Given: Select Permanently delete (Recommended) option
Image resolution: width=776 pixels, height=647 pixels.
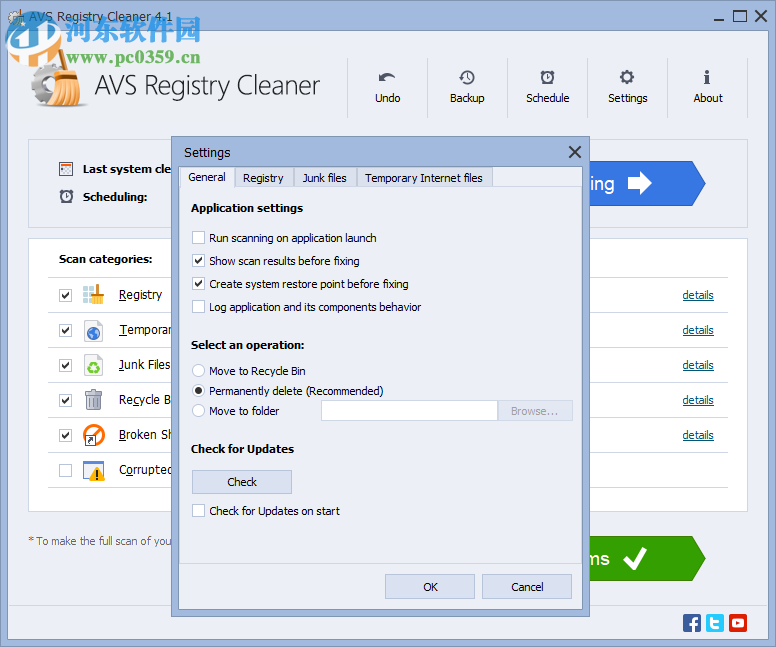Looking at the screenshot, I should (x=198, y=391).
